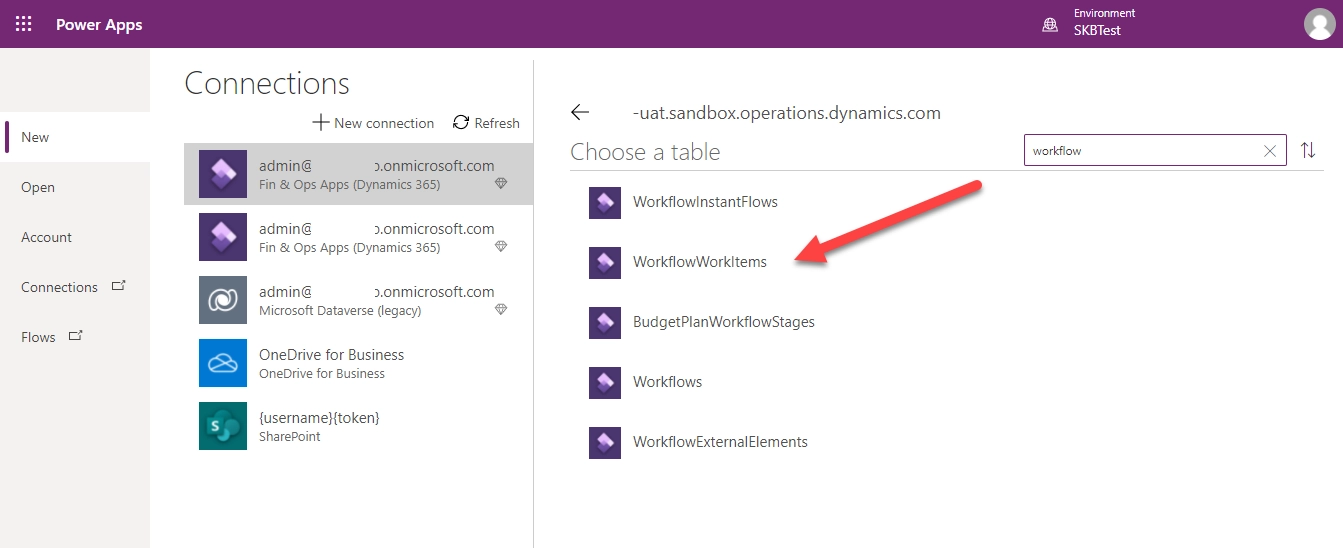Click the Connections heading
This screenshot has width=1343, height=548.
point(267,83)
